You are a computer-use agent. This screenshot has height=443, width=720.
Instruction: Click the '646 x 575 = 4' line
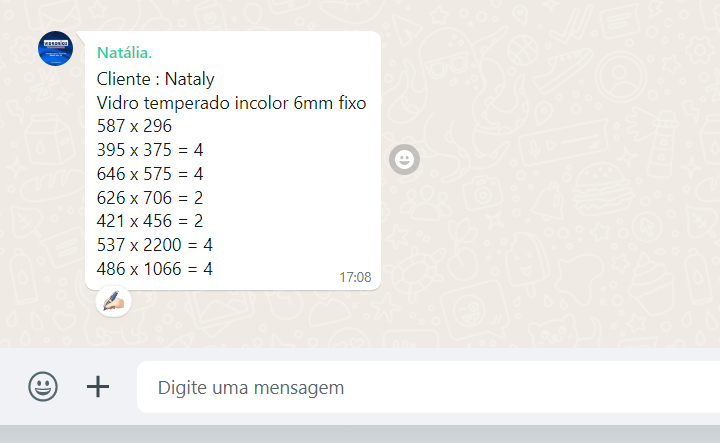(x=150, y=174)
